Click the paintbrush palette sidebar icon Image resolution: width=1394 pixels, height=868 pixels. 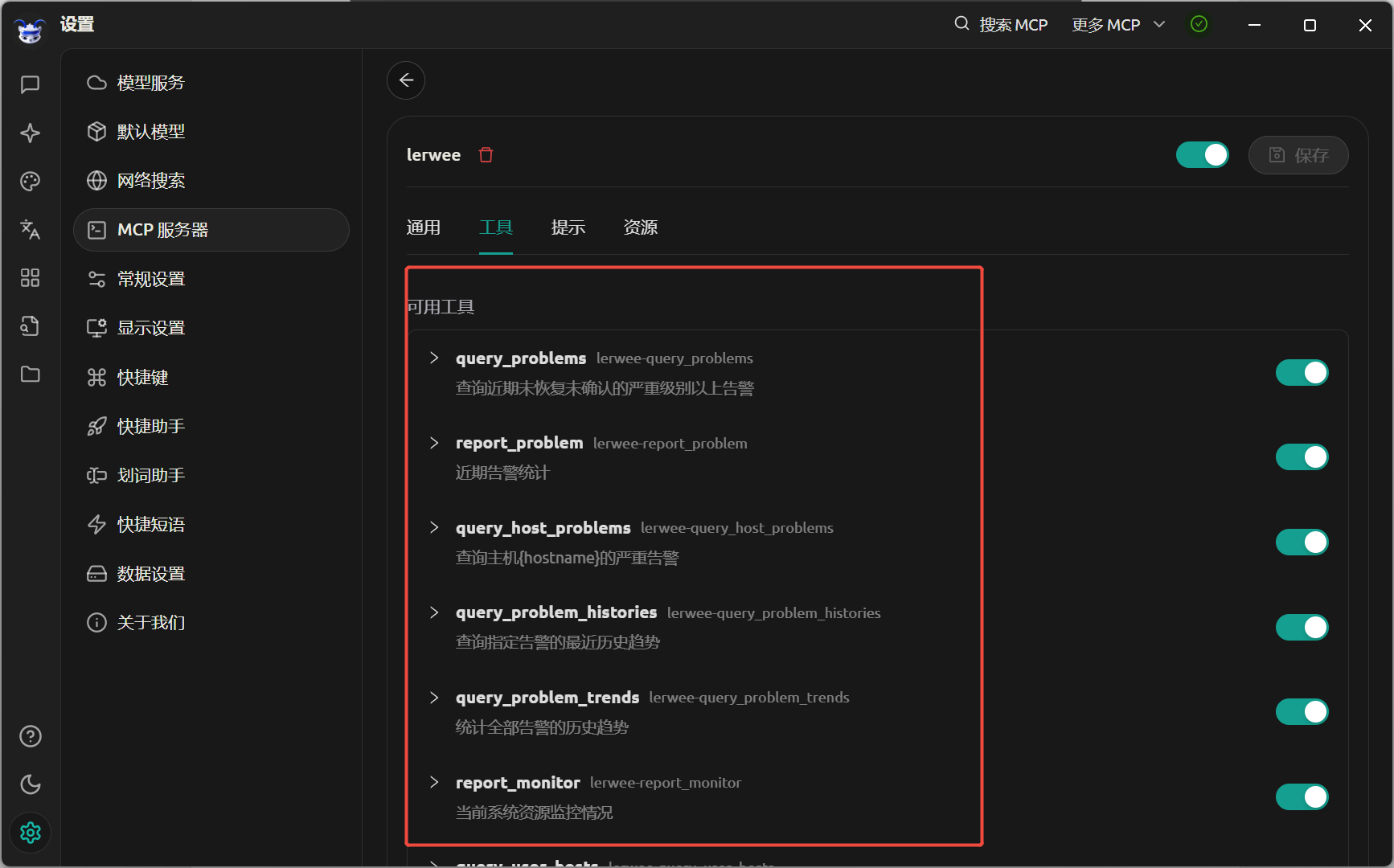click(x=30, y=181)
